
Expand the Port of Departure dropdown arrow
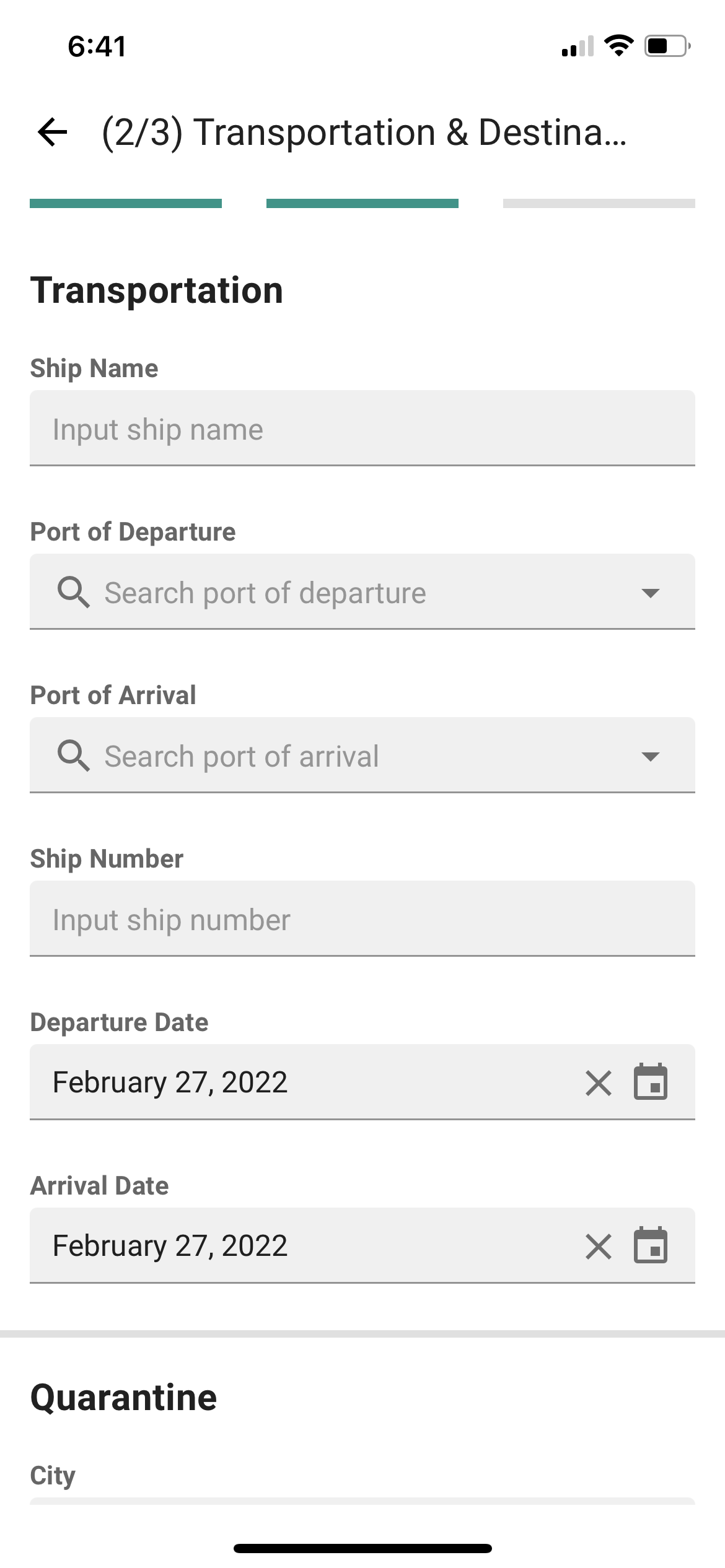coord(650,593)
